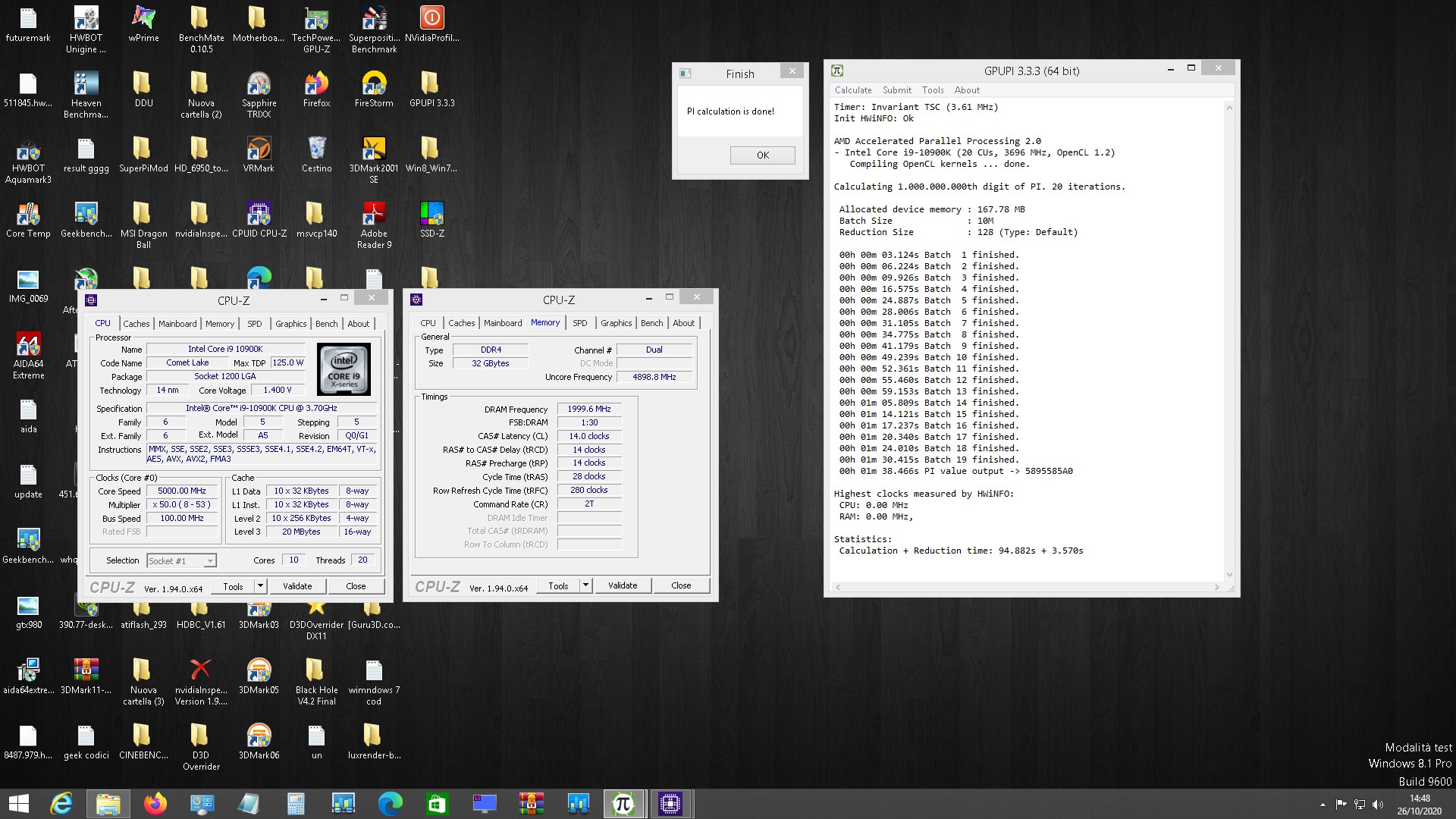Open the Submit menu in GPUPI
Image resolution: width=1456 pixels, height=819 pixels.
(x=897, y=90)
